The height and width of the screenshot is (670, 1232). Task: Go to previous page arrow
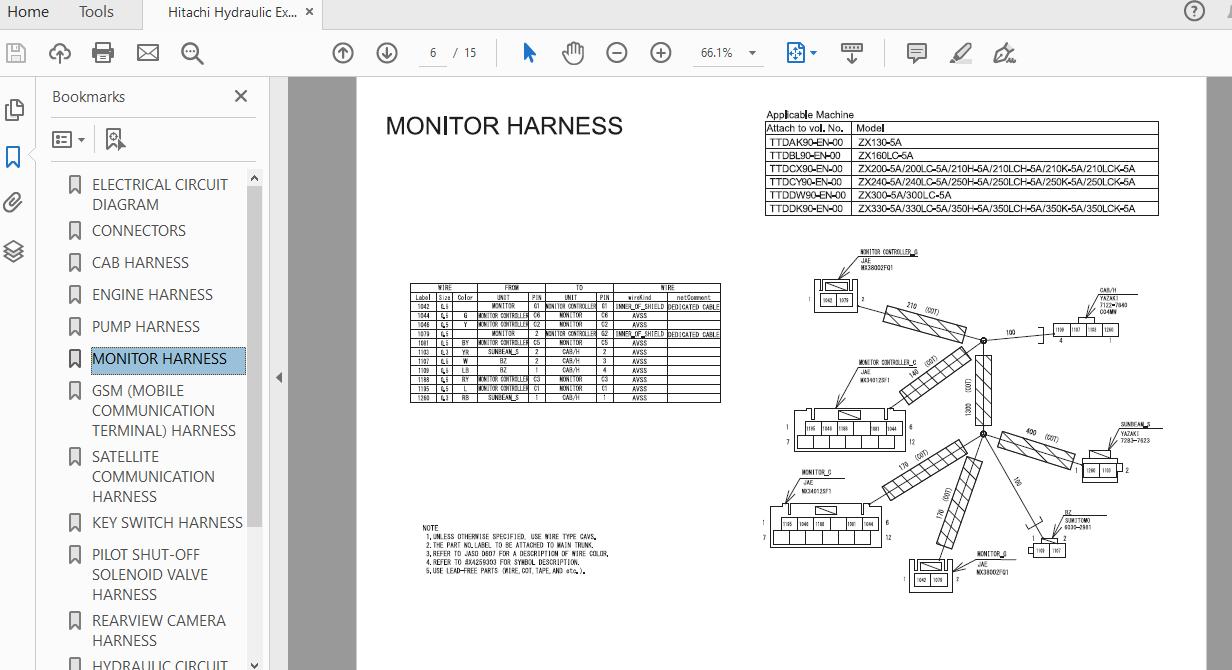[x=343, y=53]
